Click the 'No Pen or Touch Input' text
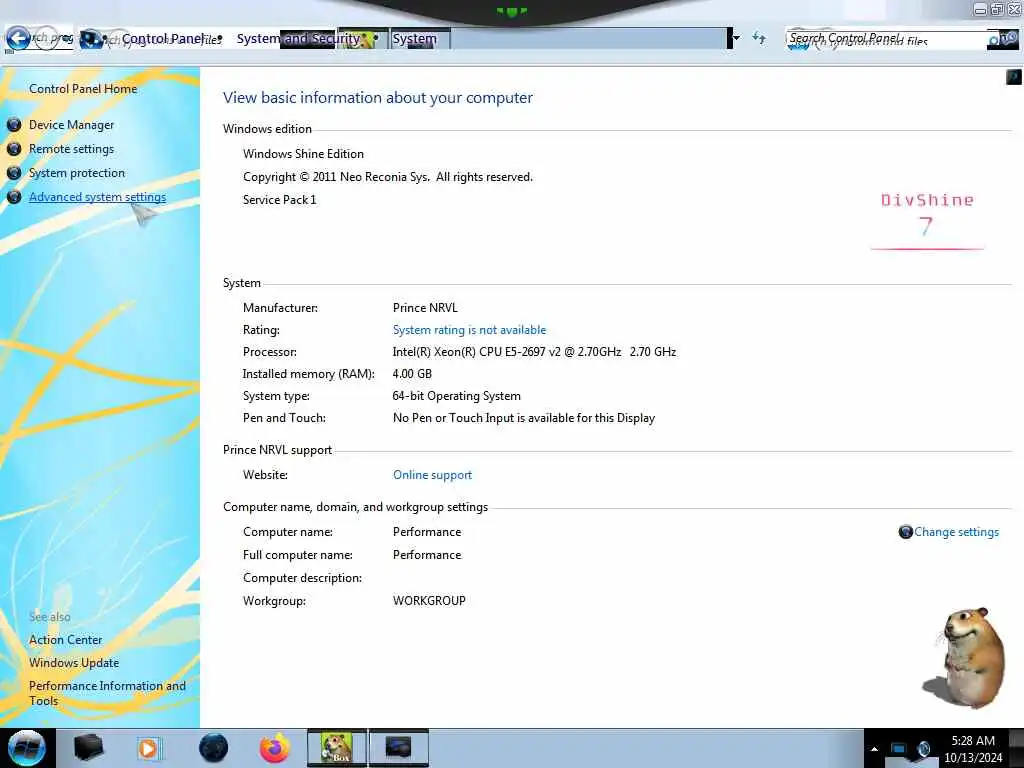 click(x=524, y=418)
